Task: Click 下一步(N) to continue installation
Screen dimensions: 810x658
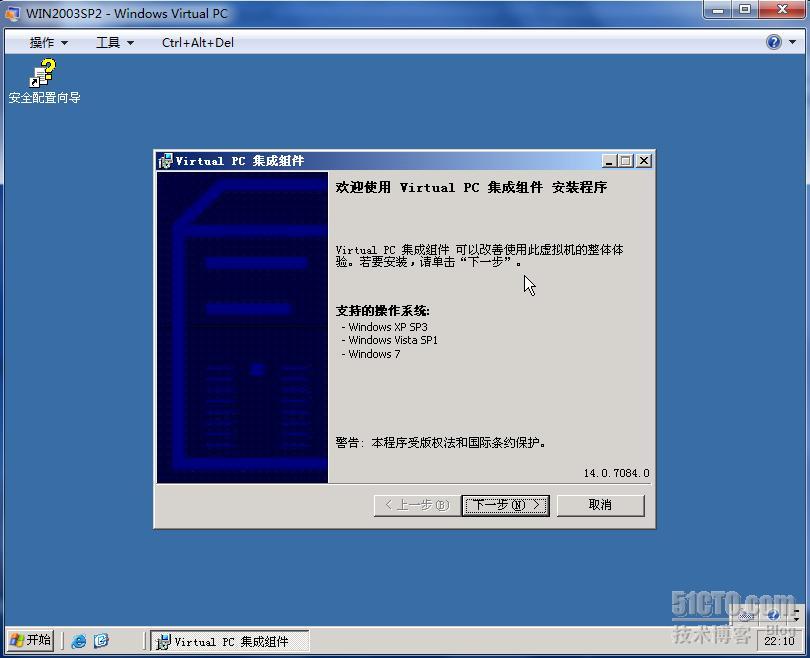Action: pyautogui.click(x=505, y=505)
